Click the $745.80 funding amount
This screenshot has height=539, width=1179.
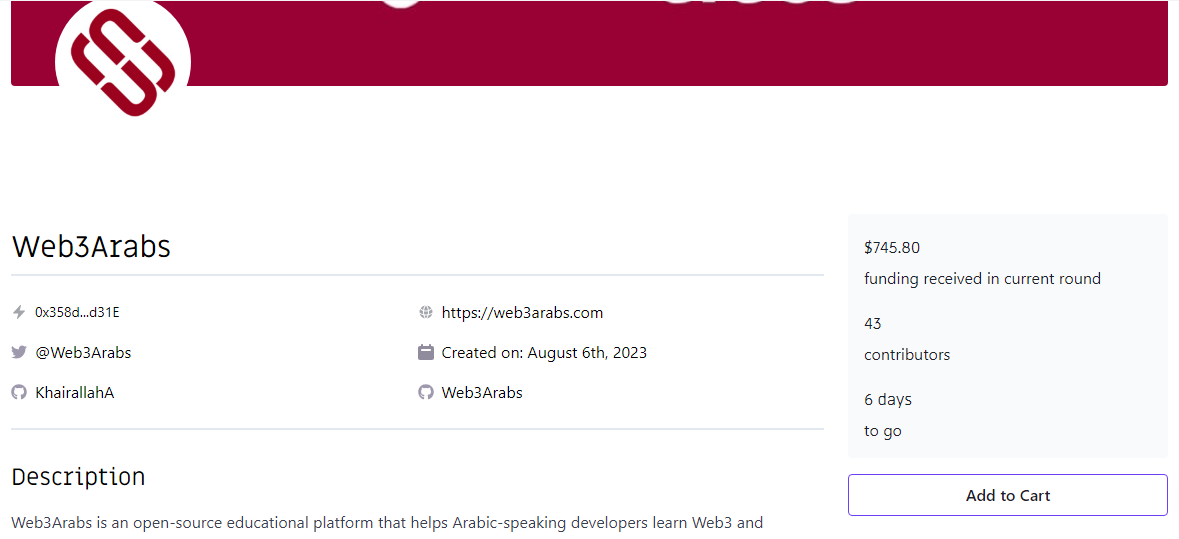click(x=892, y=247)
